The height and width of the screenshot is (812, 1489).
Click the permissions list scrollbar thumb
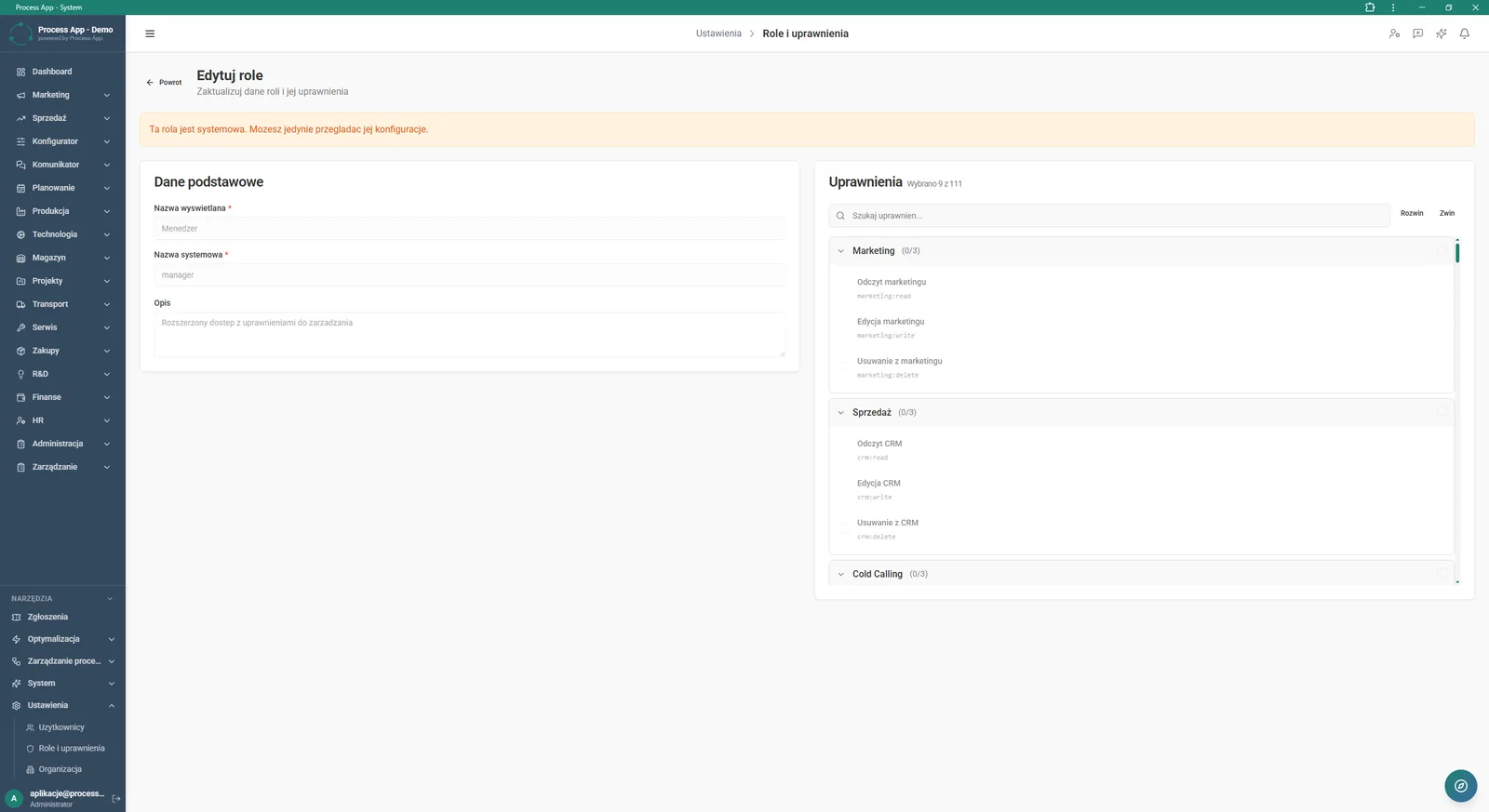(1457, 252)
